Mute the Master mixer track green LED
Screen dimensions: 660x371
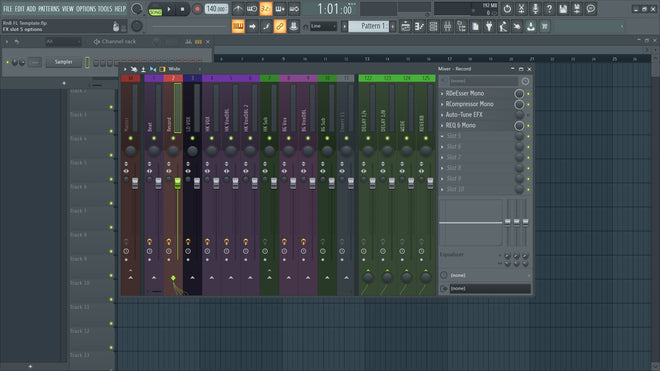click(130, 138)
